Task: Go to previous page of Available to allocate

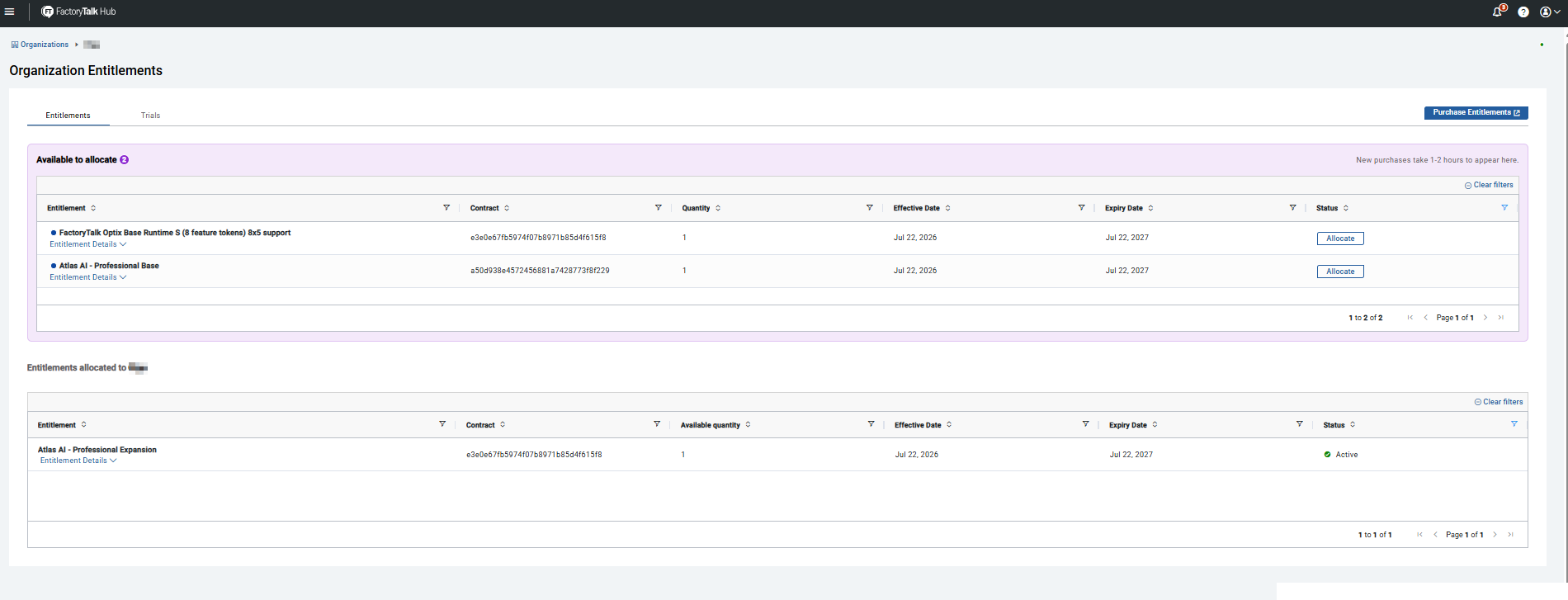Action: tap(1425, 318)
